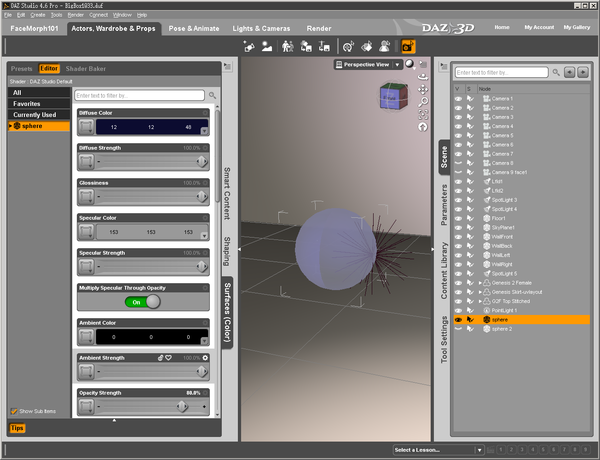Toggle Multiply Specular Through Opacity switch
This screenshot has height=460, width=600.
pos(143,302)
